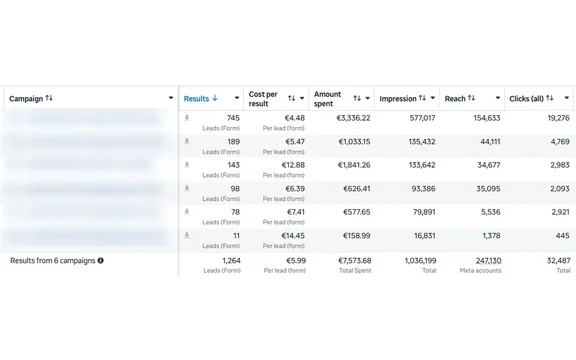Select the €7,573.68 total spent value
The width and height of the screenshot is (576, 360).
pos(355,260)
